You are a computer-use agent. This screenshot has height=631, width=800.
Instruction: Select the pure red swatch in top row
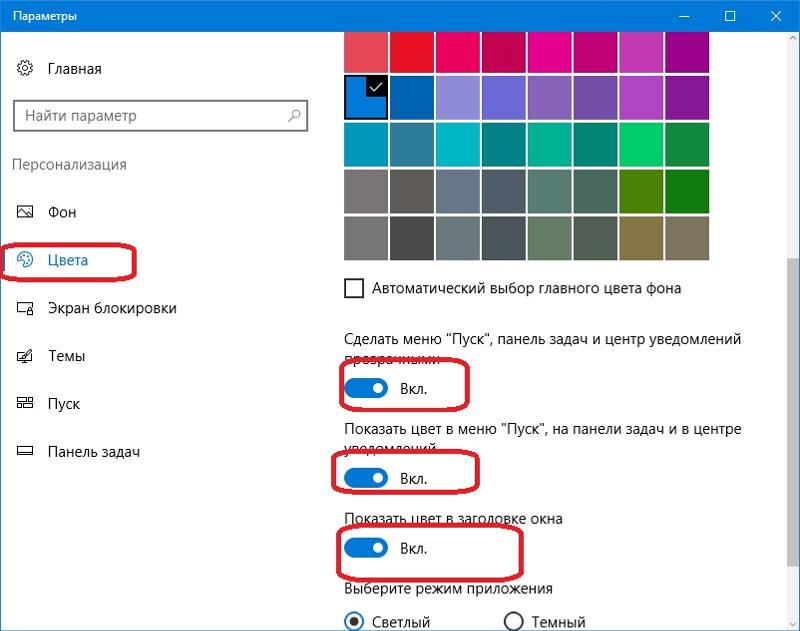tap(412, 52)
